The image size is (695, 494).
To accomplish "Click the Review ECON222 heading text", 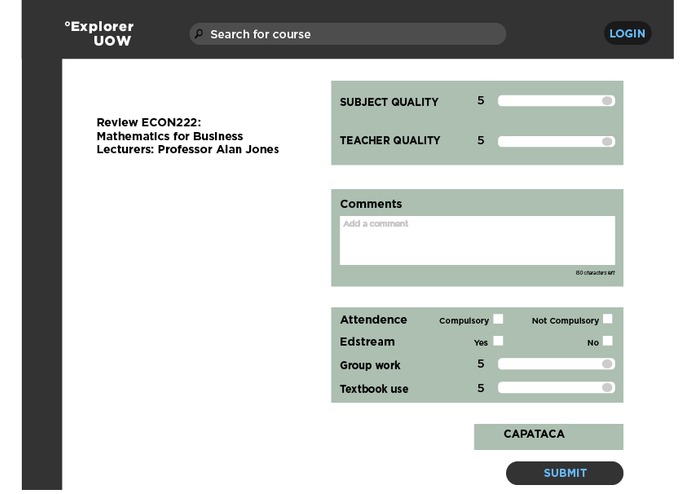I will (x=148, y=122).
